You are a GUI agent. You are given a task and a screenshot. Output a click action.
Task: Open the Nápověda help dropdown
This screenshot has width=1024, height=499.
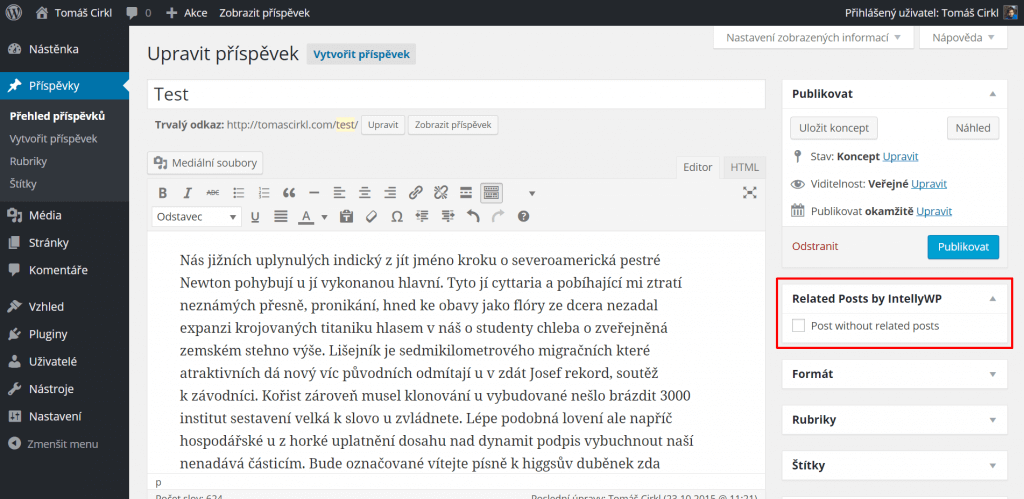(x=965, y=37)
